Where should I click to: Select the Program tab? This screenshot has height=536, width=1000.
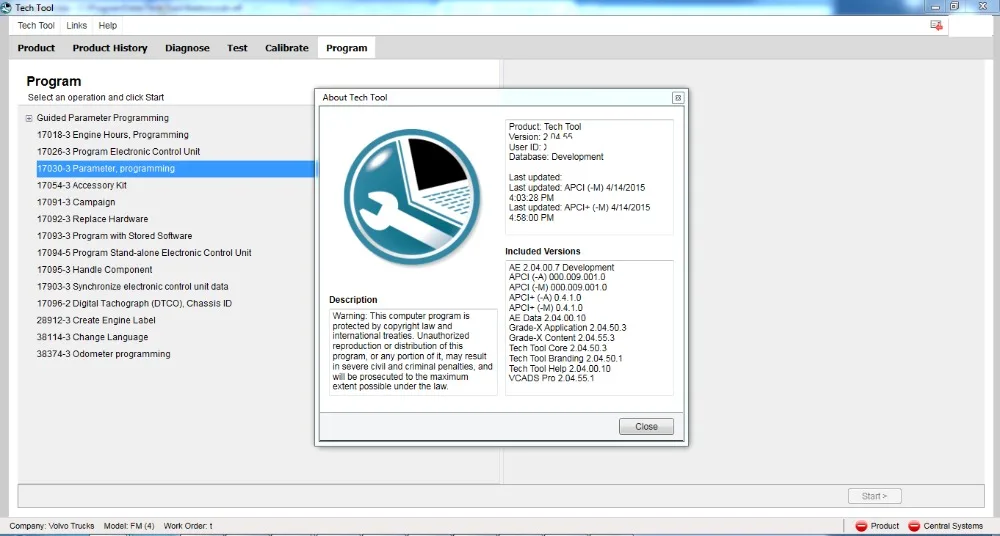(346, 48)
